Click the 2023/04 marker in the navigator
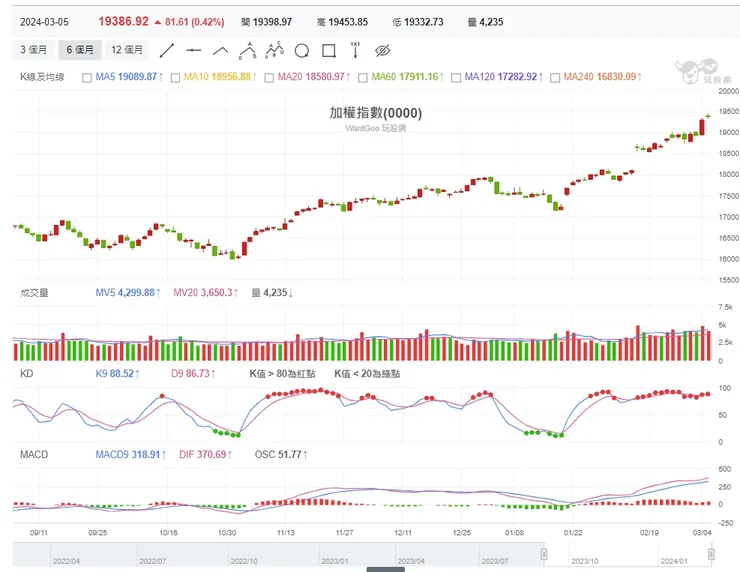 (411, 561)
